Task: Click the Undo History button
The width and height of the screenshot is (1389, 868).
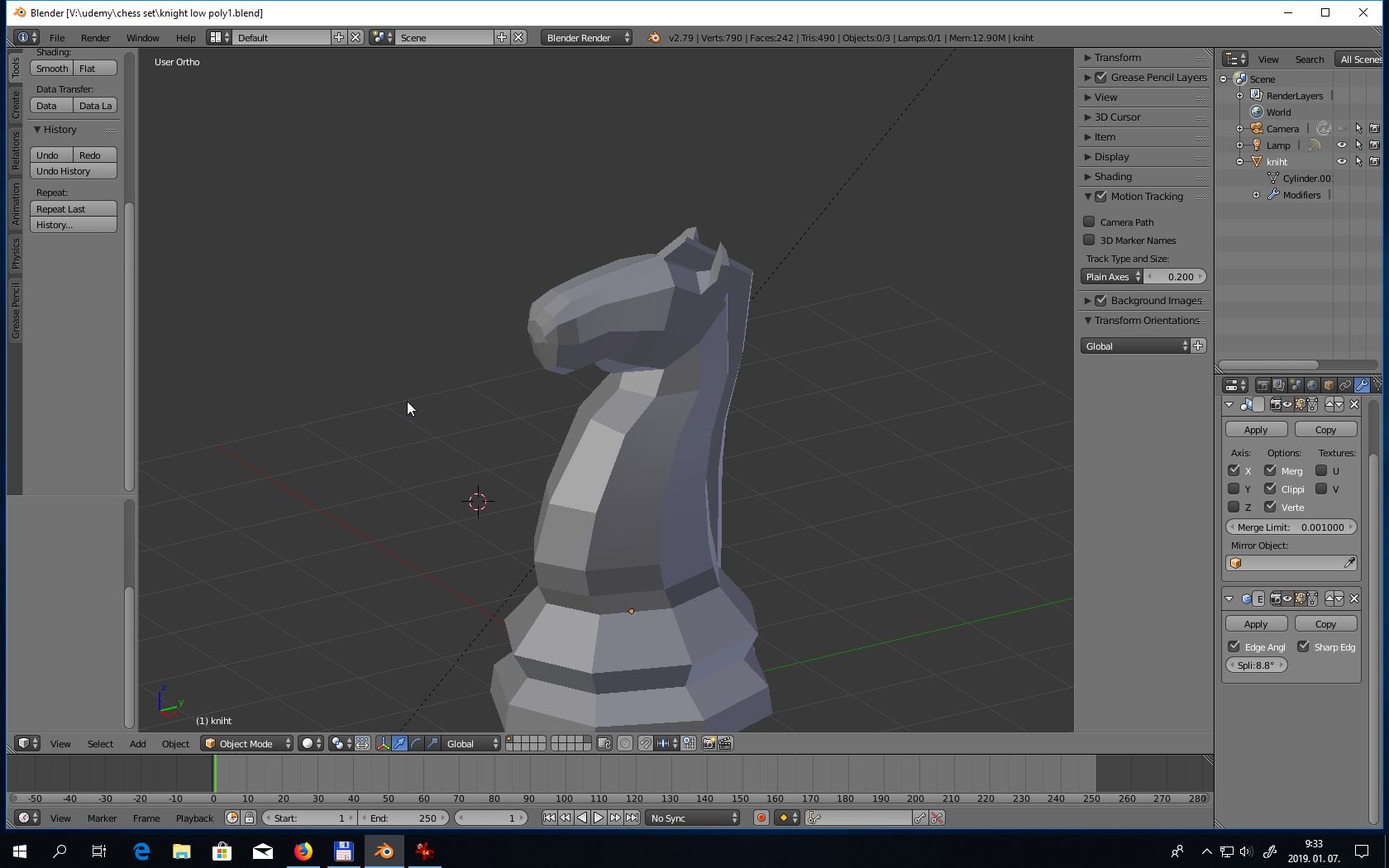Action: tap(74, 171)
